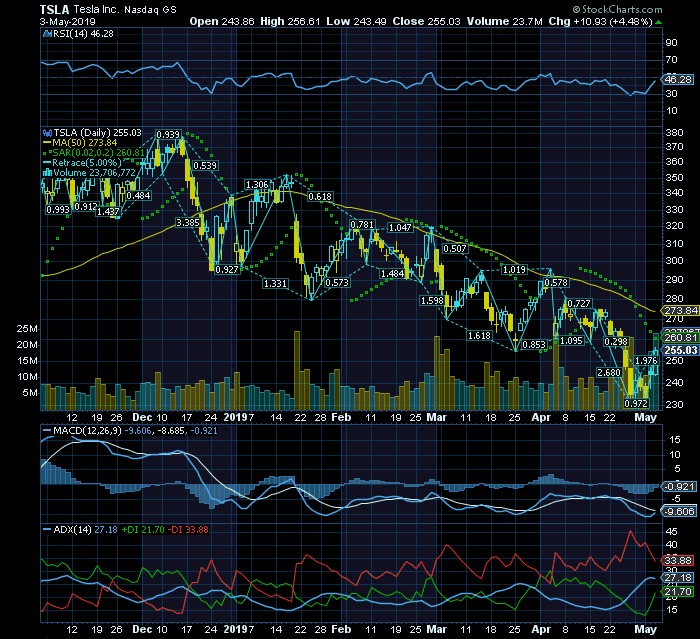Click the 1.618 retracement label
Image resolution: width=700 pixels, height=639 pixels.
tap(479, 335)
